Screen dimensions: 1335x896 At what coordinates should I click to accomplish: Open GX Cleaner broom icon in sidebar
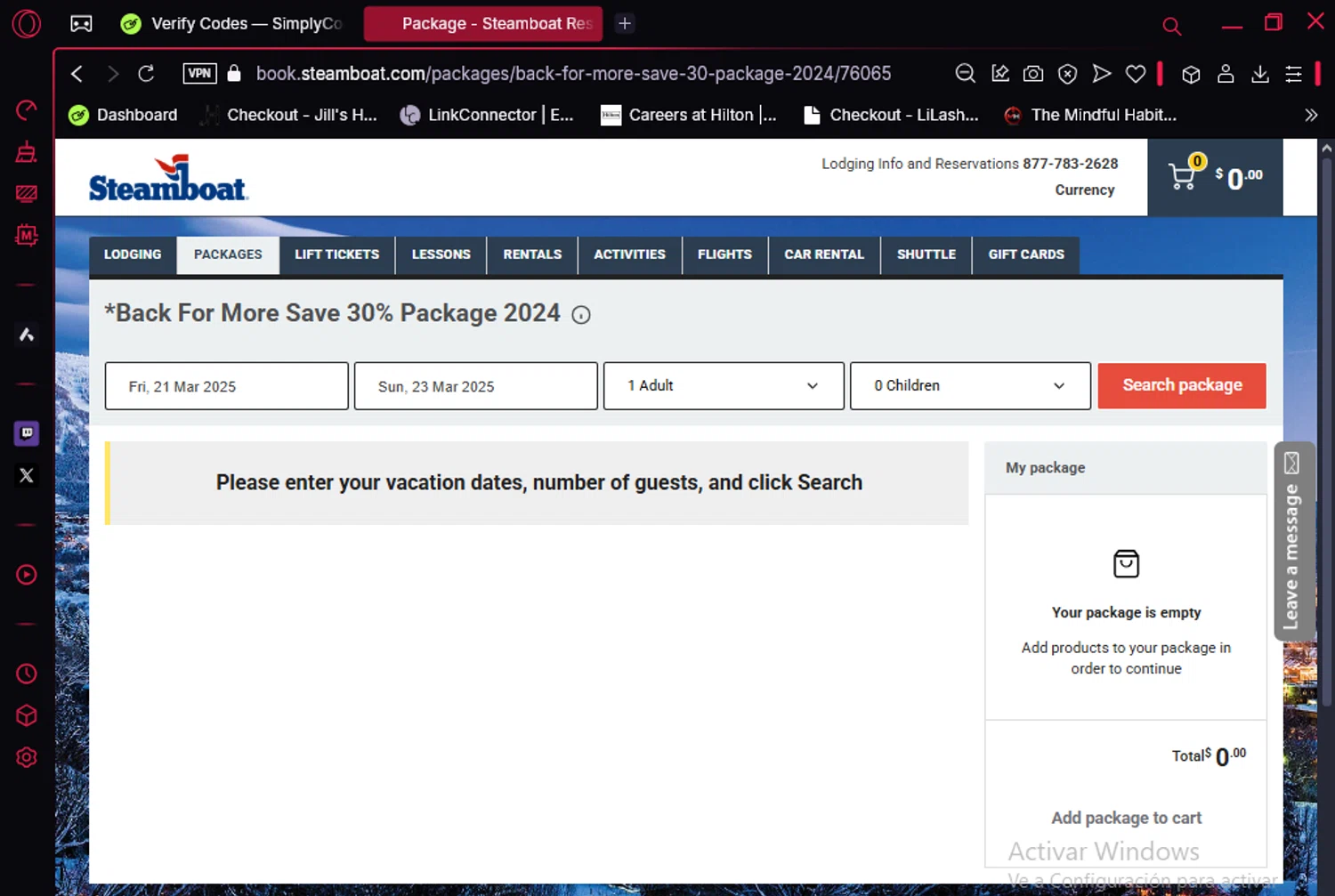point(27,151)
